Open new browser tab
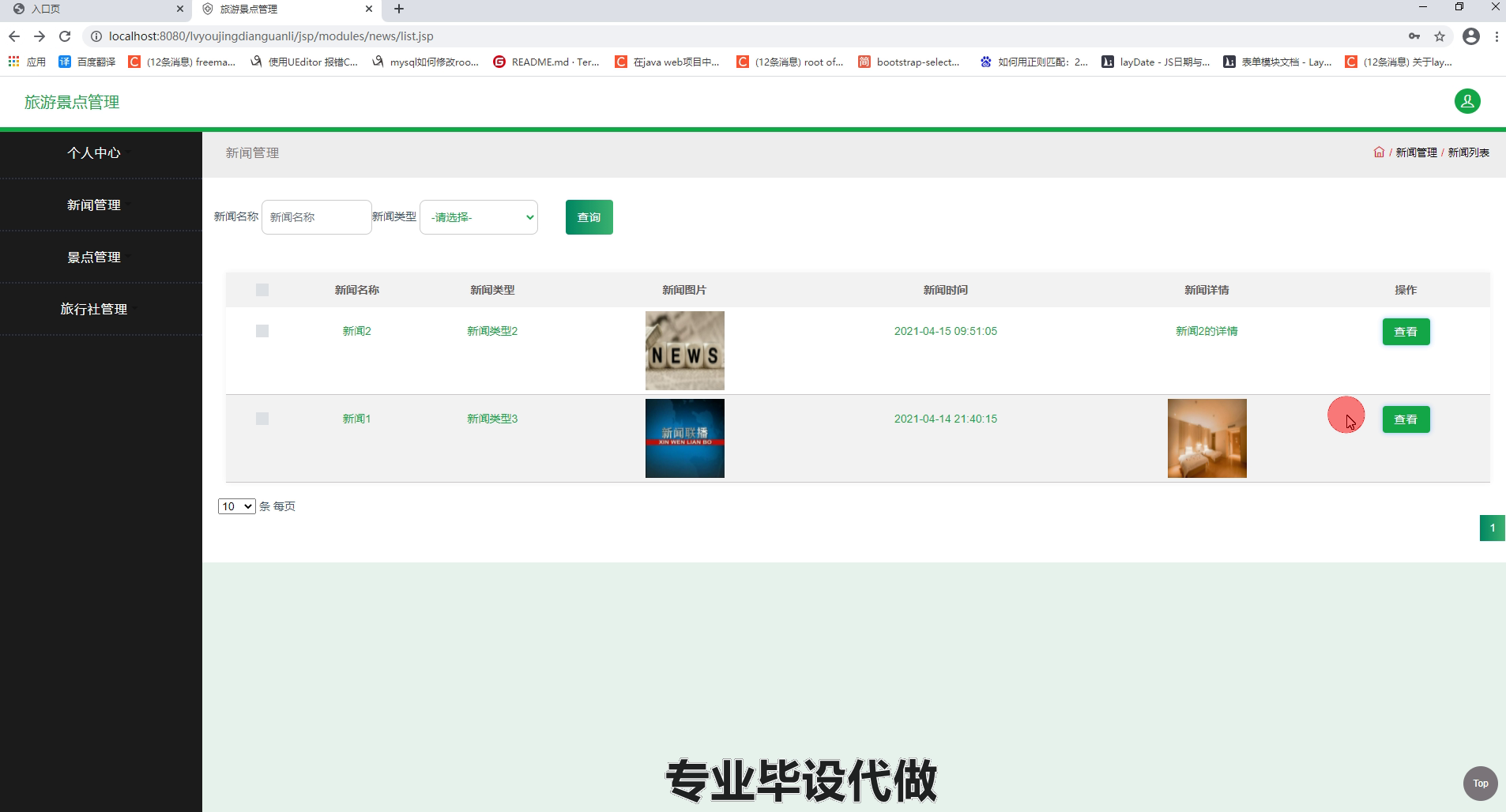The height and width of the screenshot is (812, 1506). (399, 9)
